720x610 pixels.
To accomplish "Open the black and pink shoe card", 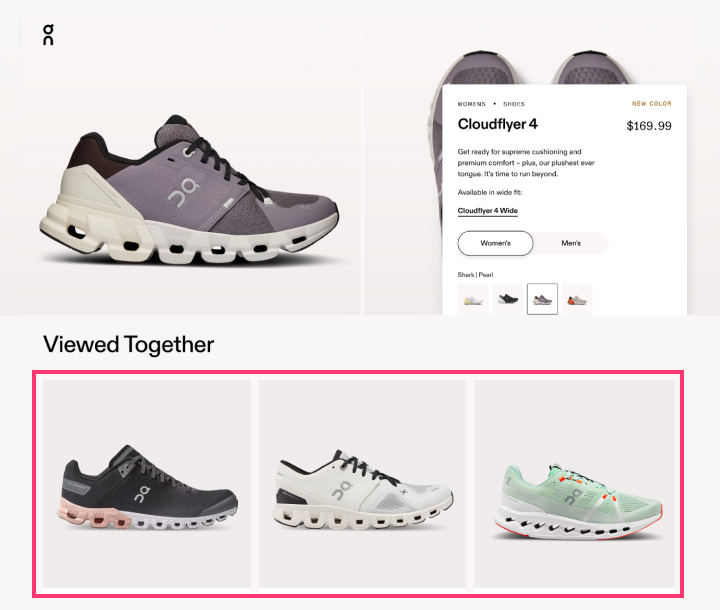I will 147,484.
